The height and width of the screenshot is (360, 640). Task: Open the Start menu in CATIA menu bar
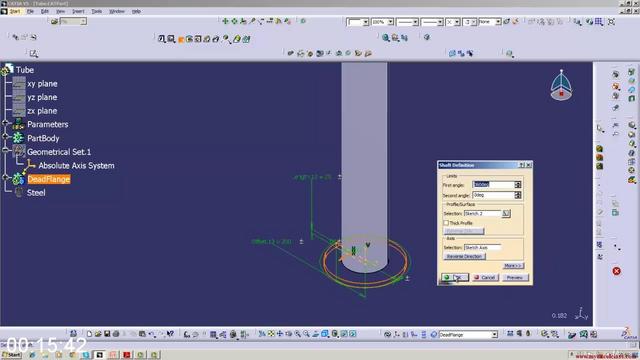pyautogui.click(x=14, y=11)
